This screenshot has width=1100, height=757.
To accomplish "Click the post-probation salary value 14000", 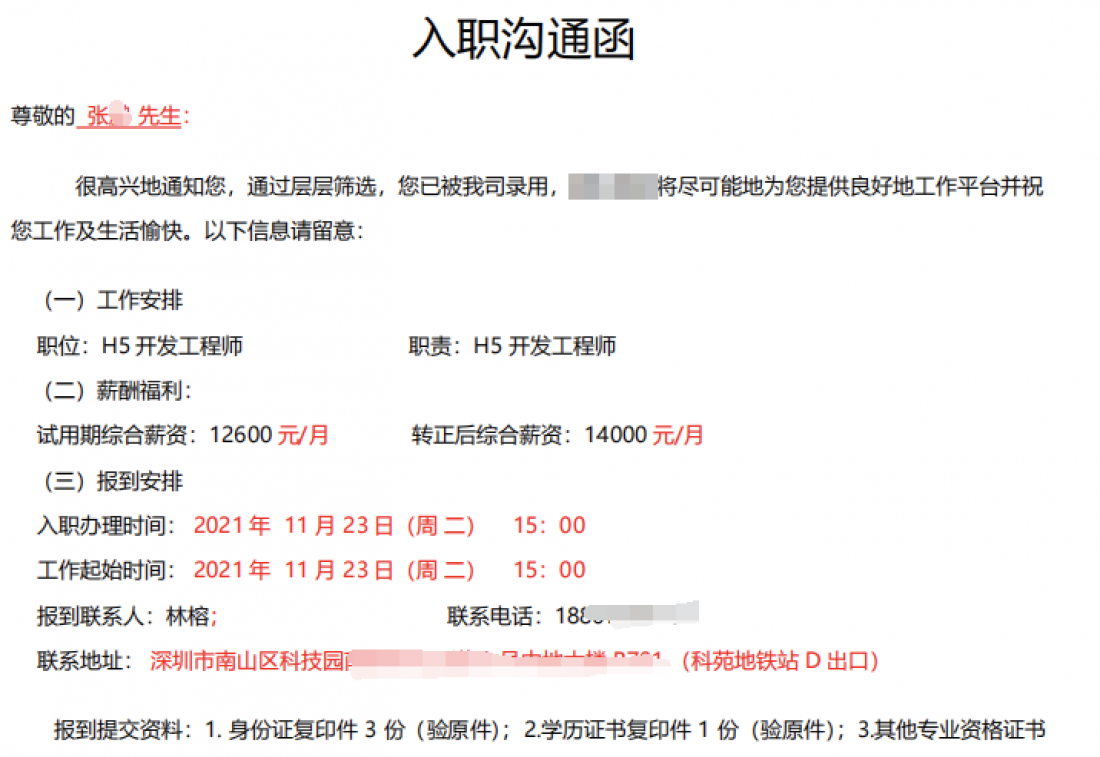I will click(x=616, y=436).
